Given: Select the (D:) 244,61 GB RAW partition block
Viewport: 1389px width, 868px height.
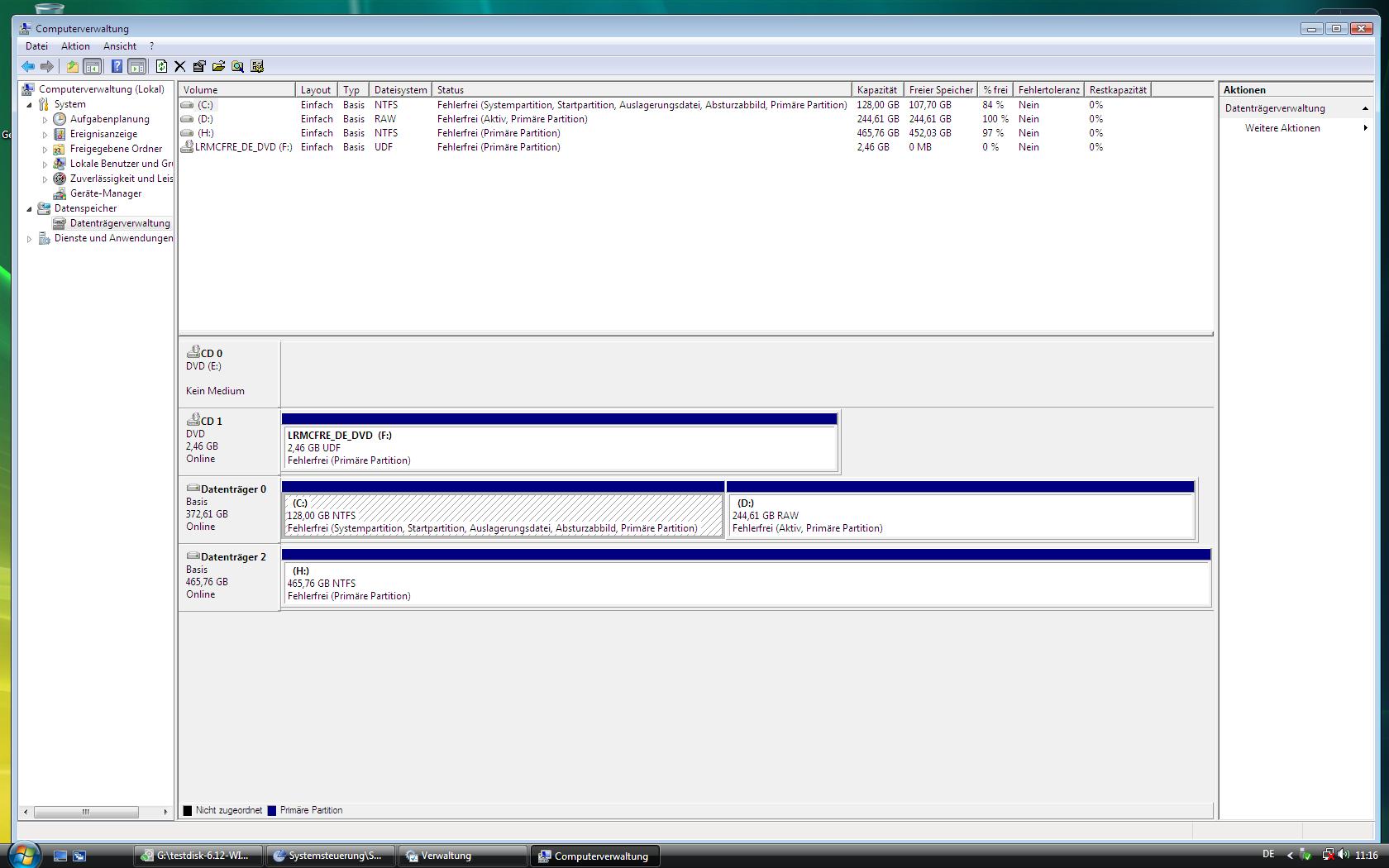Looking at the screenshot, I should click(x=960, y=510).
